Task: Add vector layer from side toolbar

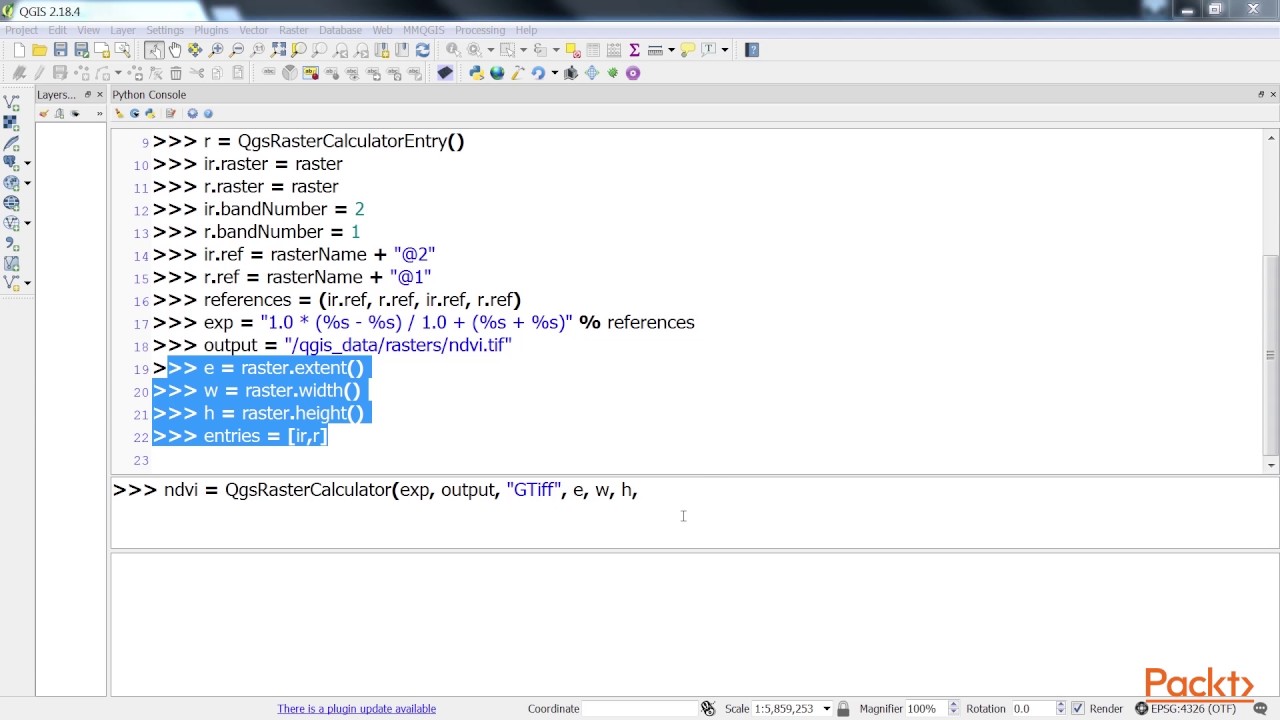Action: tap(12, 102)
